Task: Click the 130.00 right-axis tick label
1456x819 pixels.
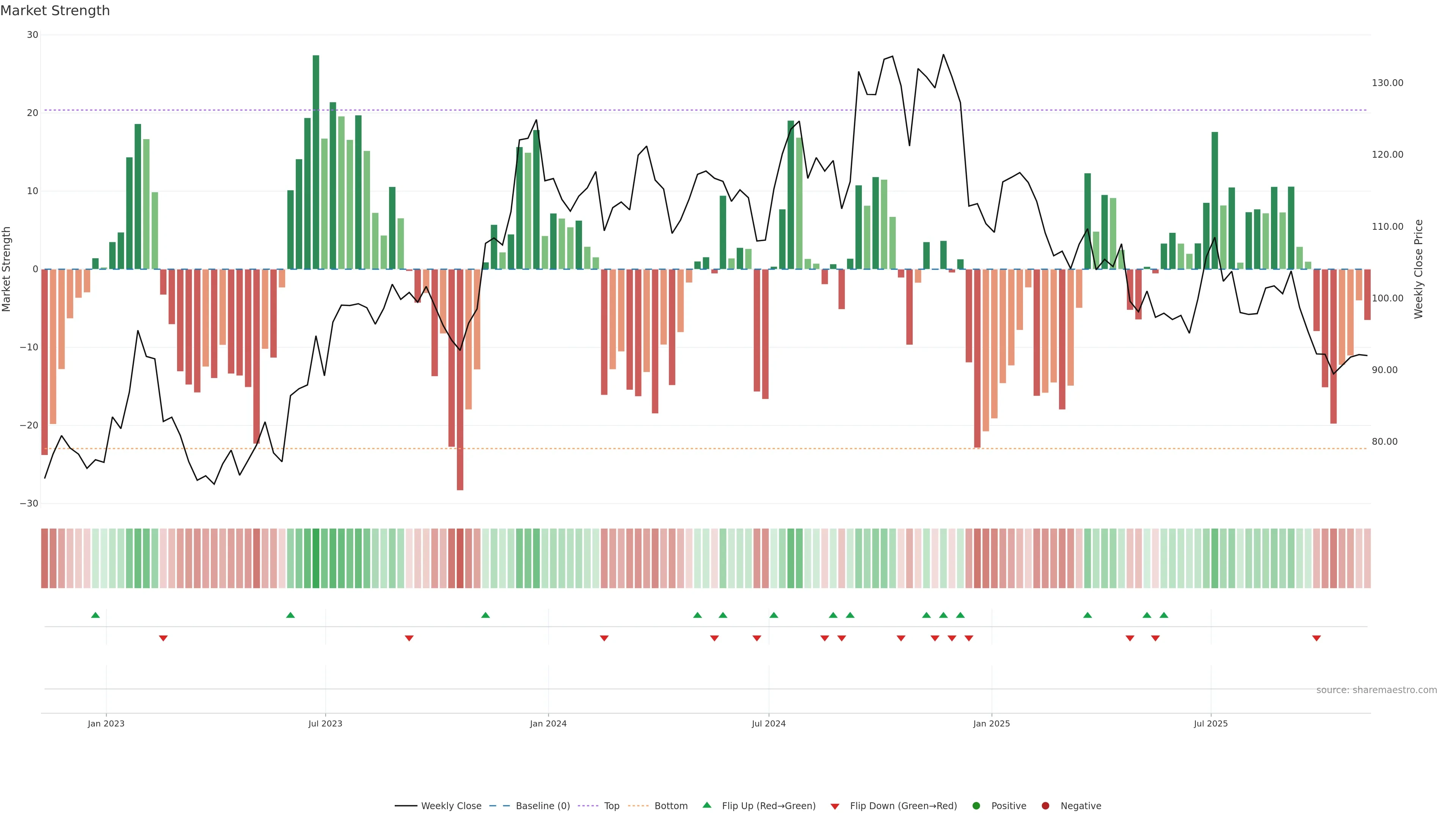Action: coord(1387,83)
